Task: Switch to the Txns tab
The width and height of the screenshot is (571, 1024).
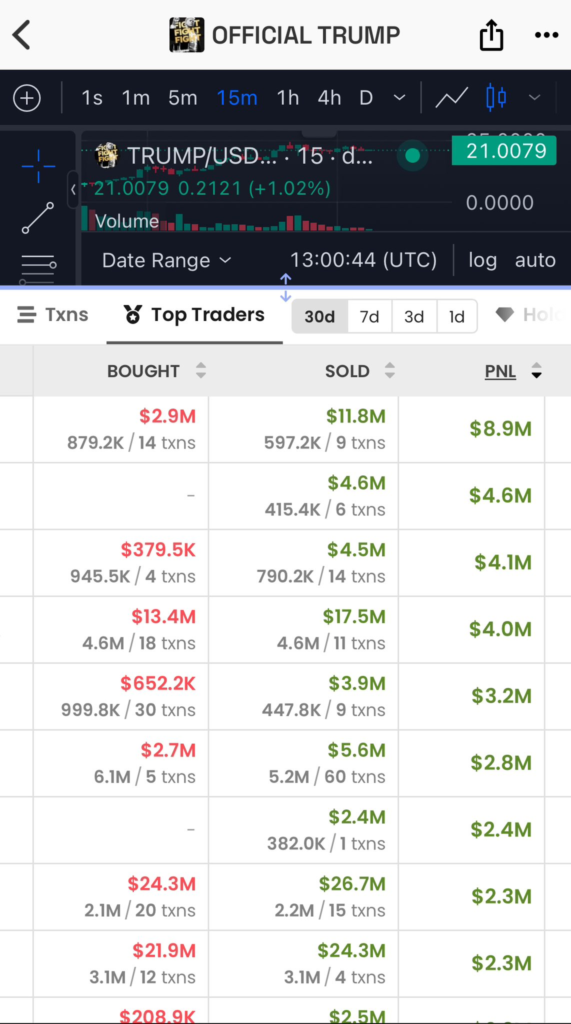Action: point(53,315)
